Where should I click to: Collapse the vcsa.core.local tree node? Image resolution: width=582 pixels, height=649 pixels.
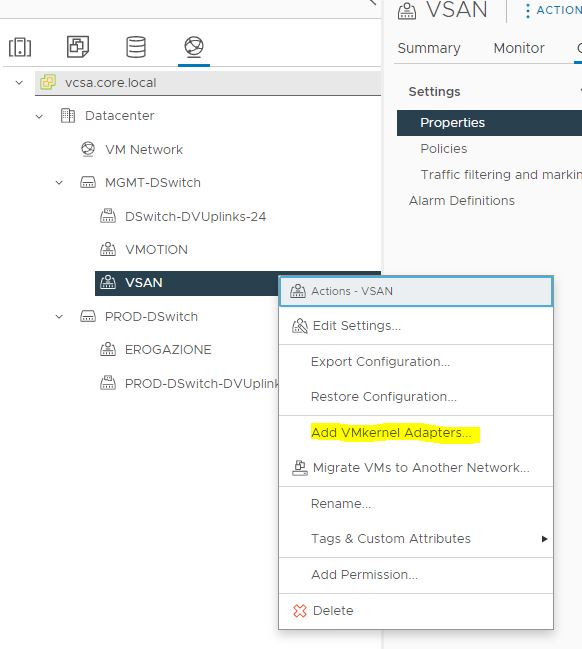[19, 82]
